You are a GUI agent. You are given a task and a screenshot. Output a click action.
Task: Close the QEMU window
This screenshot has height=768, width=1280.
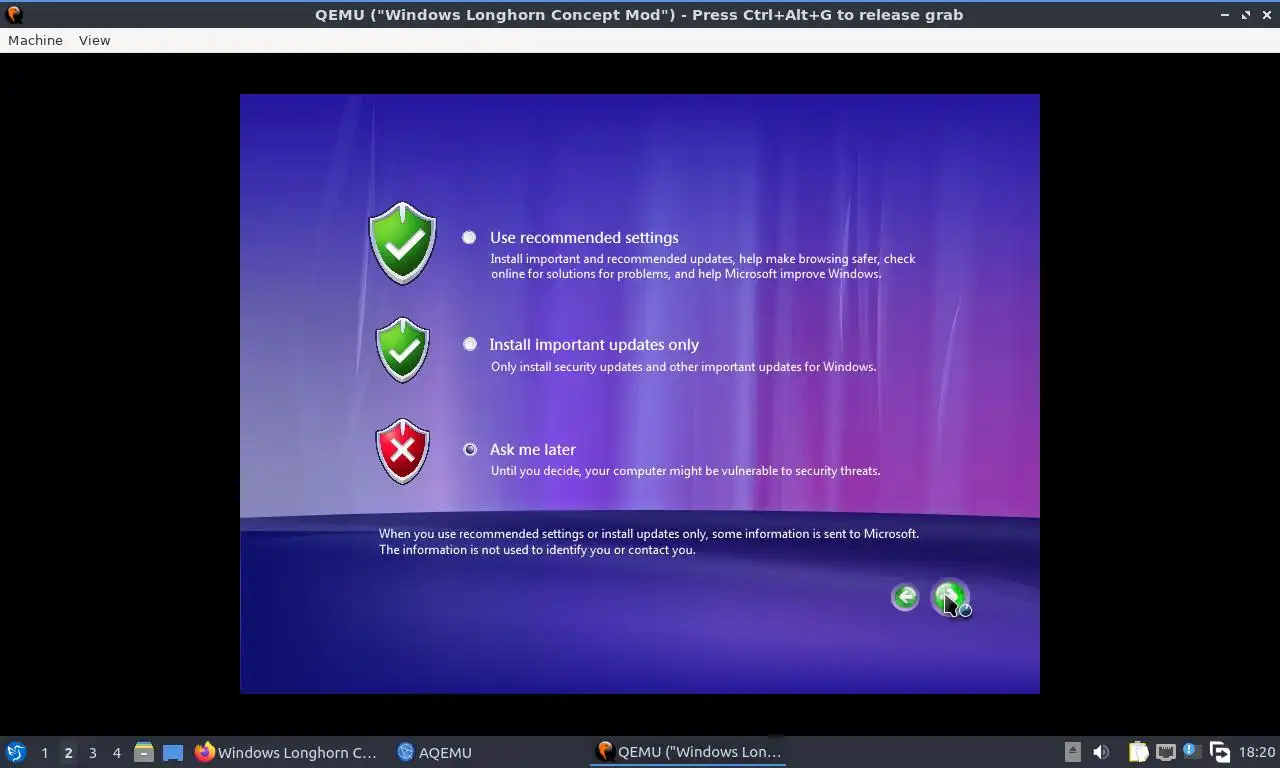(1266, 15)
